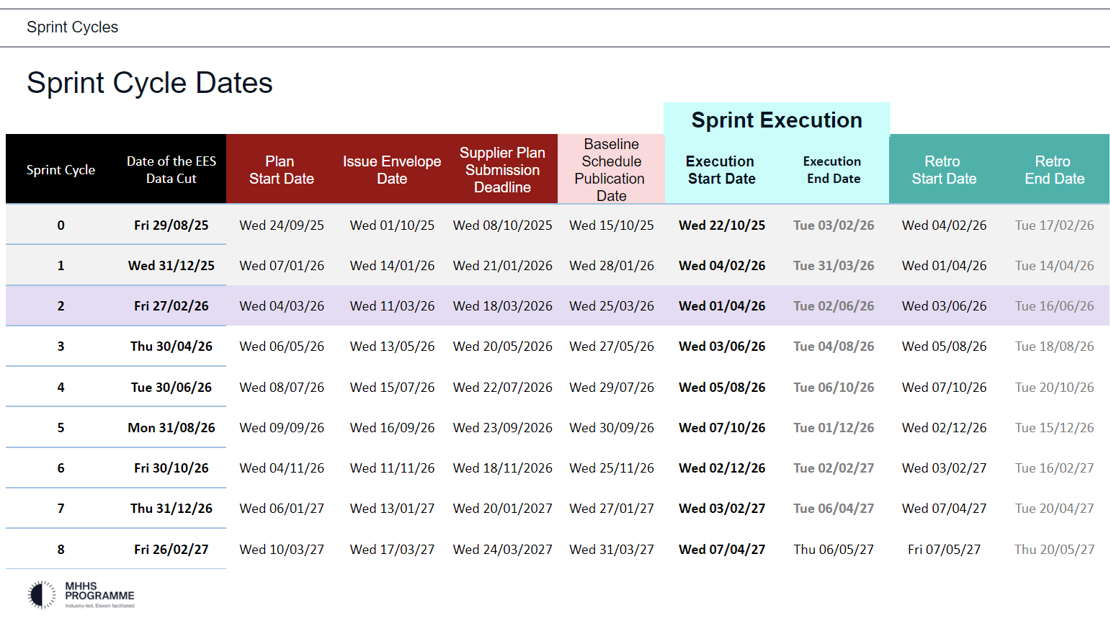Select the 'Retro Start Date' column header
Image resolution: width=1110 pixels, height=621 pixels.
point(944,169)
